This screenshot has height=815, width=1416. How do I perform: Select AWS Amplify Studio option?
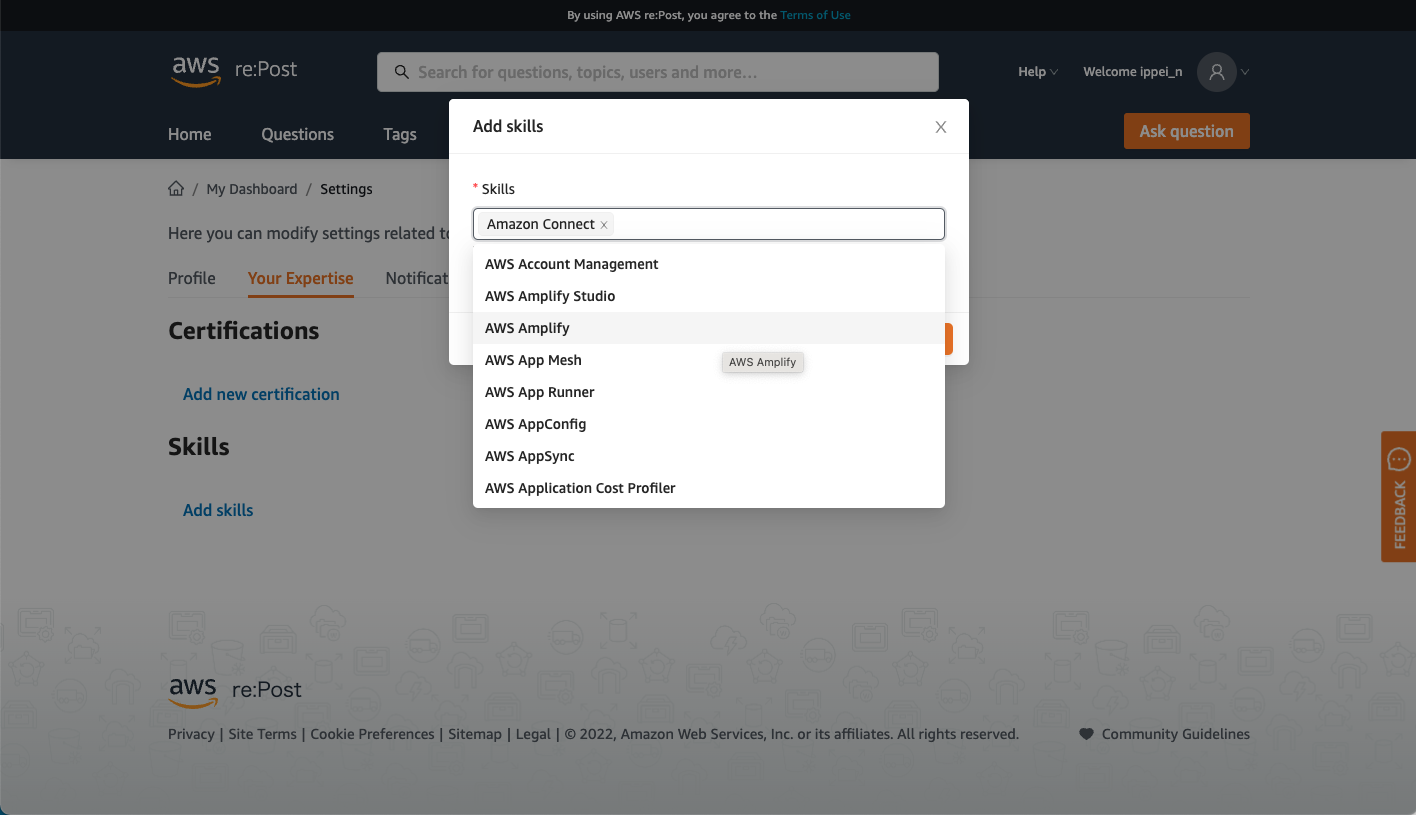(709, 296)
